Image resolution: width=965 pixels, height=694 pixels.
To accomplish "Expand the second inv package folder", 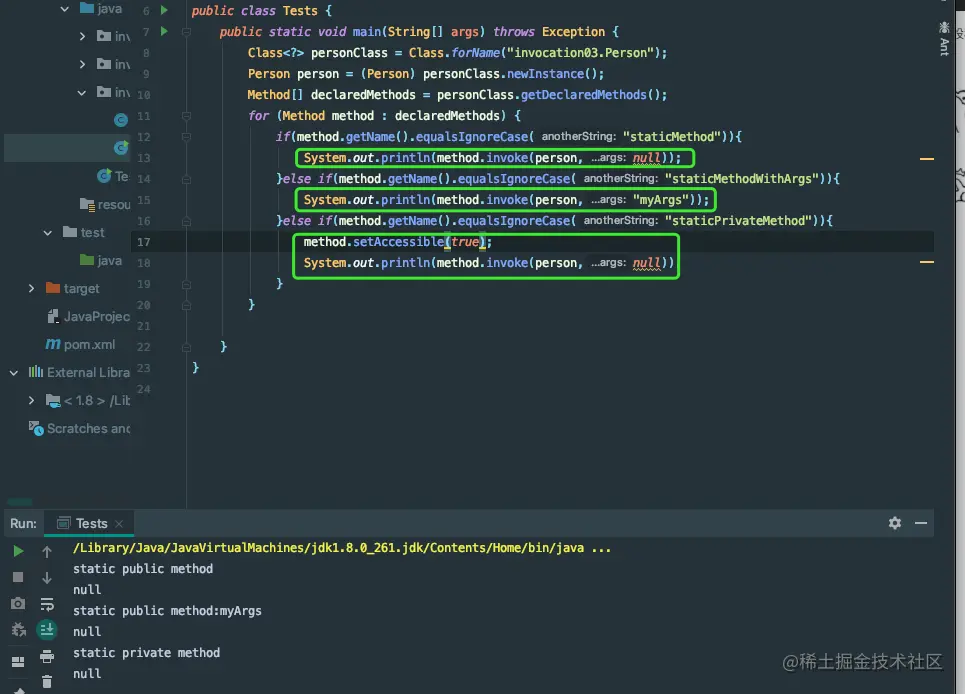I will click(82, 64).
